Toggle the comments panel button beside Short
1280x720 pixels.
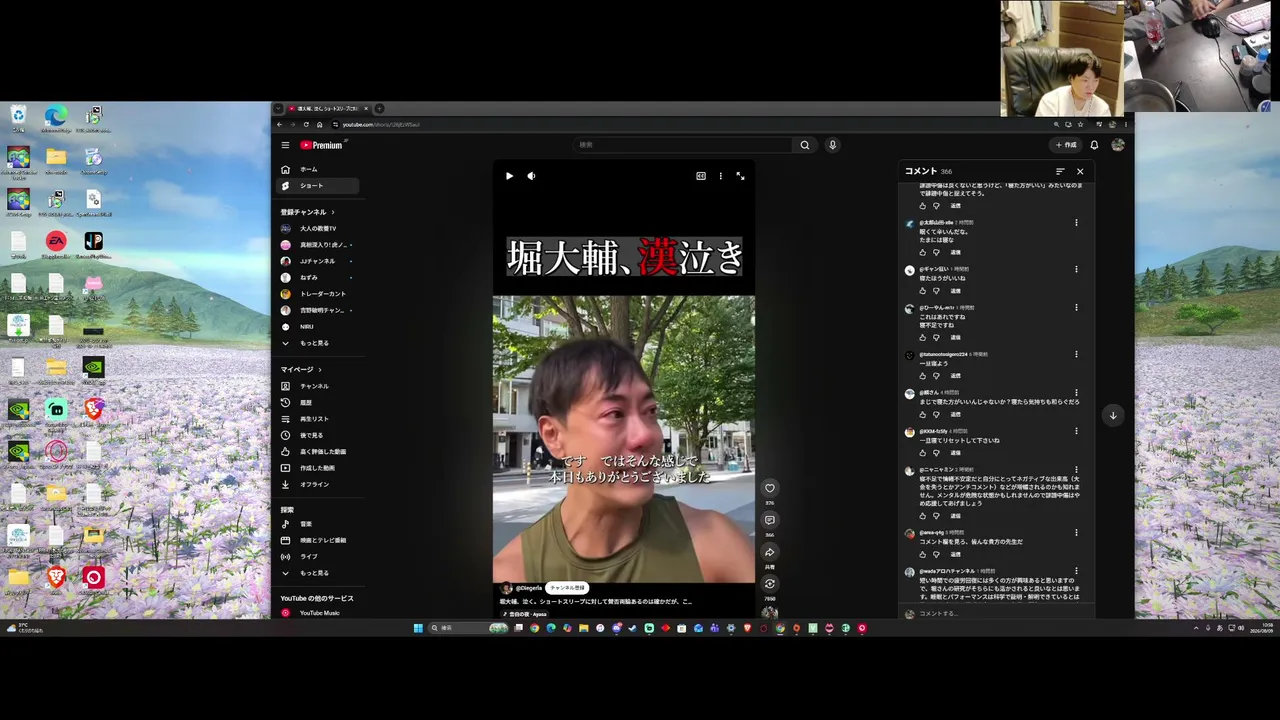click(770, 520)
